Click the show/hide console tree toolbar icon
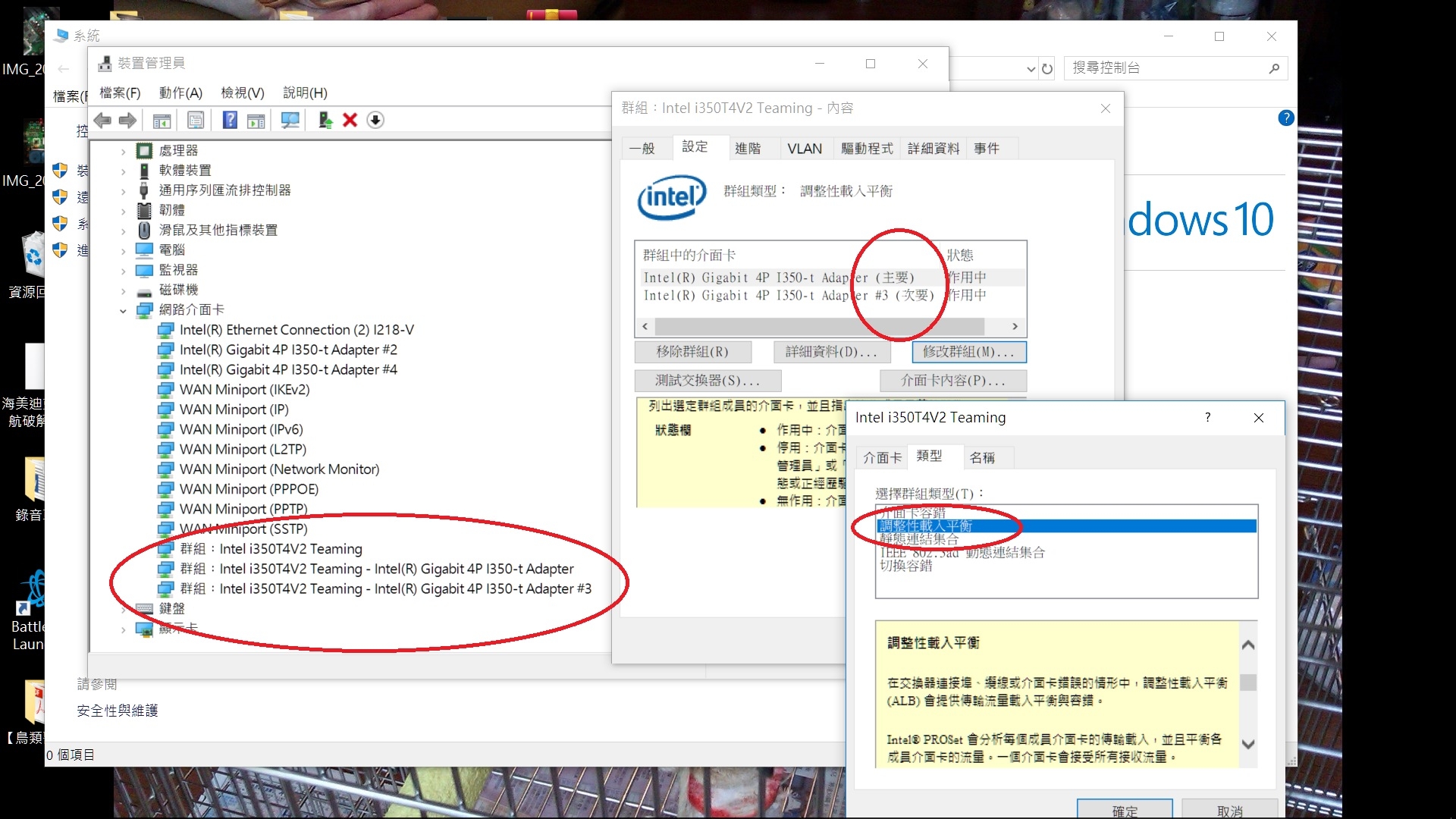The width and height of the screenshot is (1456, 819). click(162, 120)
